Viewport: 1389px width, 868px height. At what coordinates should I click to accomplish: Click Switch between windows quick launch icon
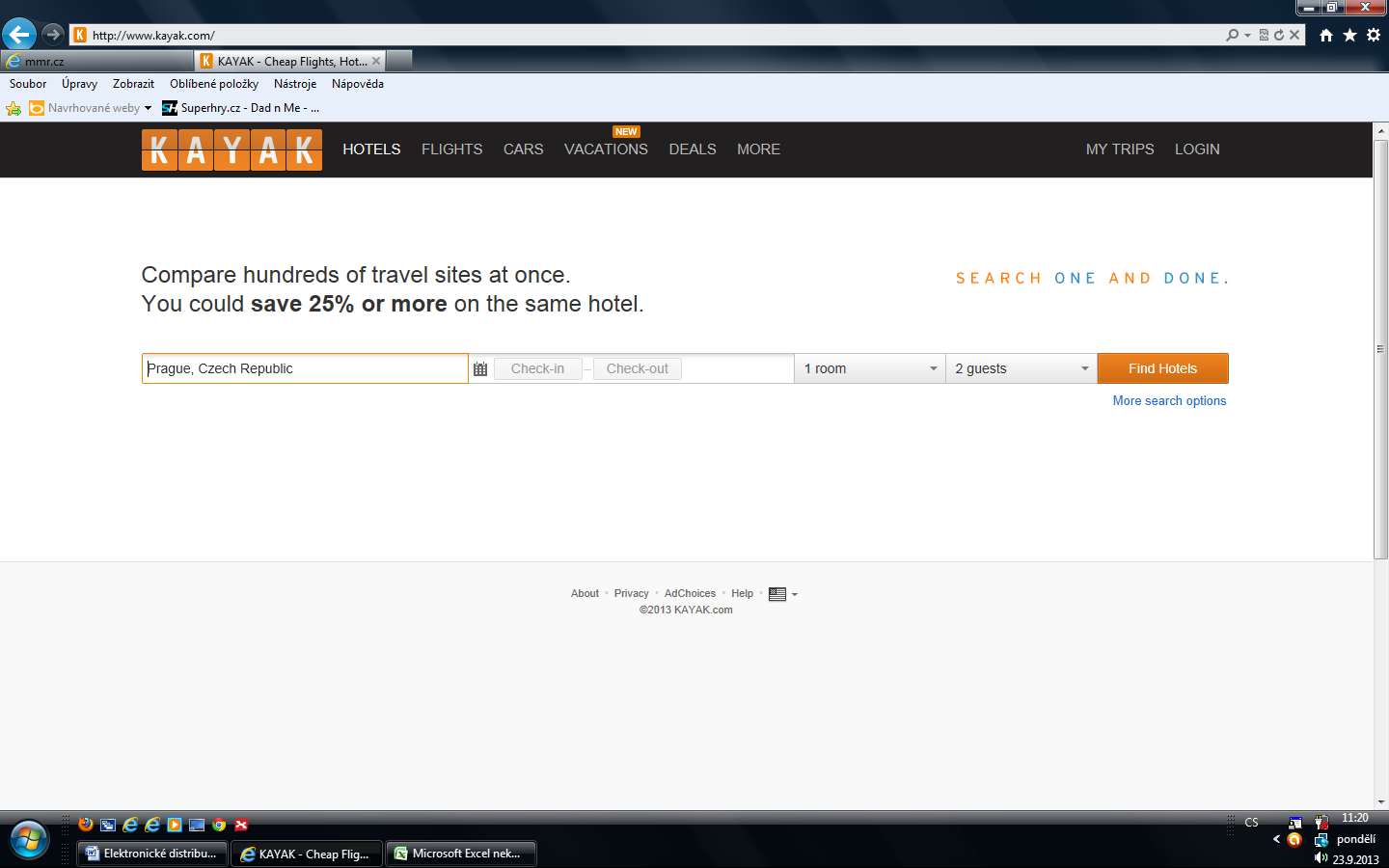(x=108, y=825)
